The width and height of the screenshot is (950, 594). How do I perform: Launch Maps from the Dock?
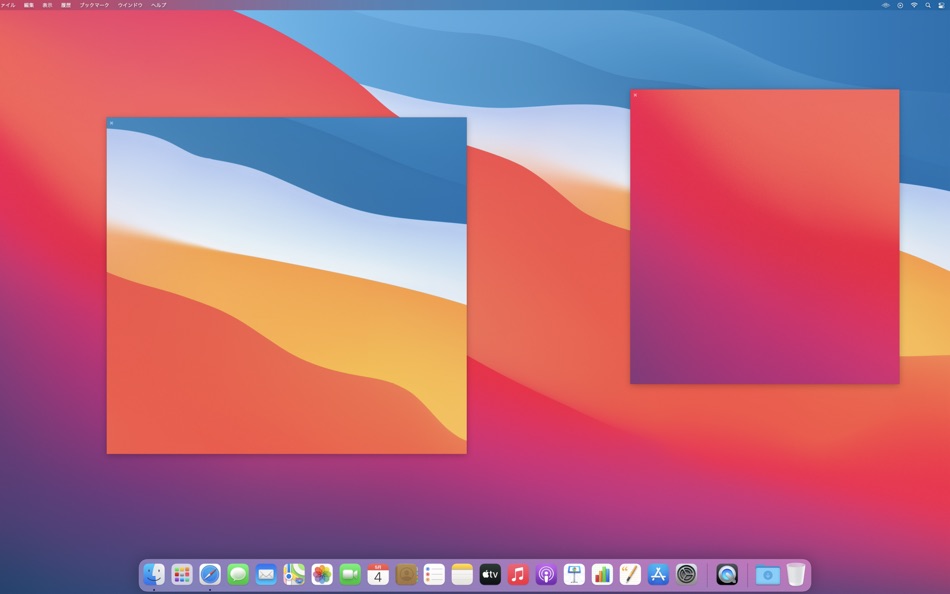294,574
